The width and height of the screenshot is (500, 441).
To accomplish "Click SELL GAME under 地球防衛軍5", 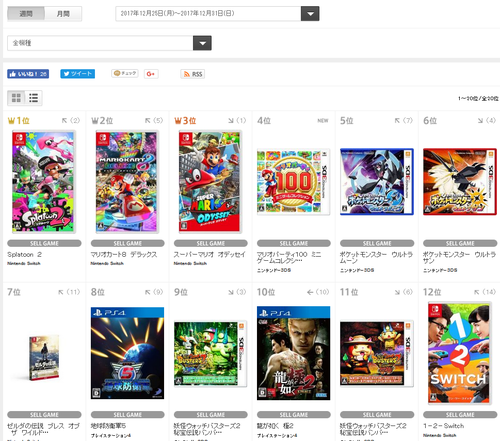I will 127,415.
